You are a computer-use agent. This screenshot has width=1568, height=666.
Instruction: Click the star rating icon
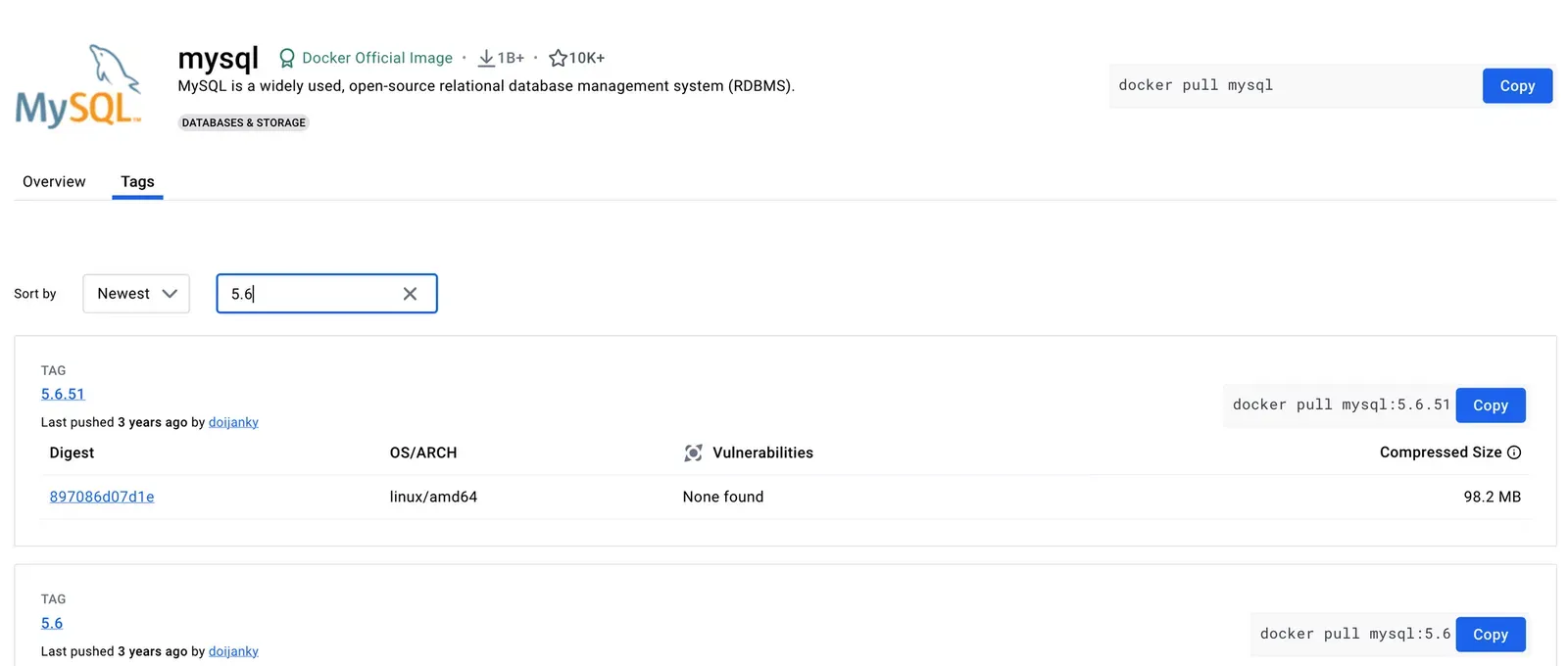coord(558,59)
